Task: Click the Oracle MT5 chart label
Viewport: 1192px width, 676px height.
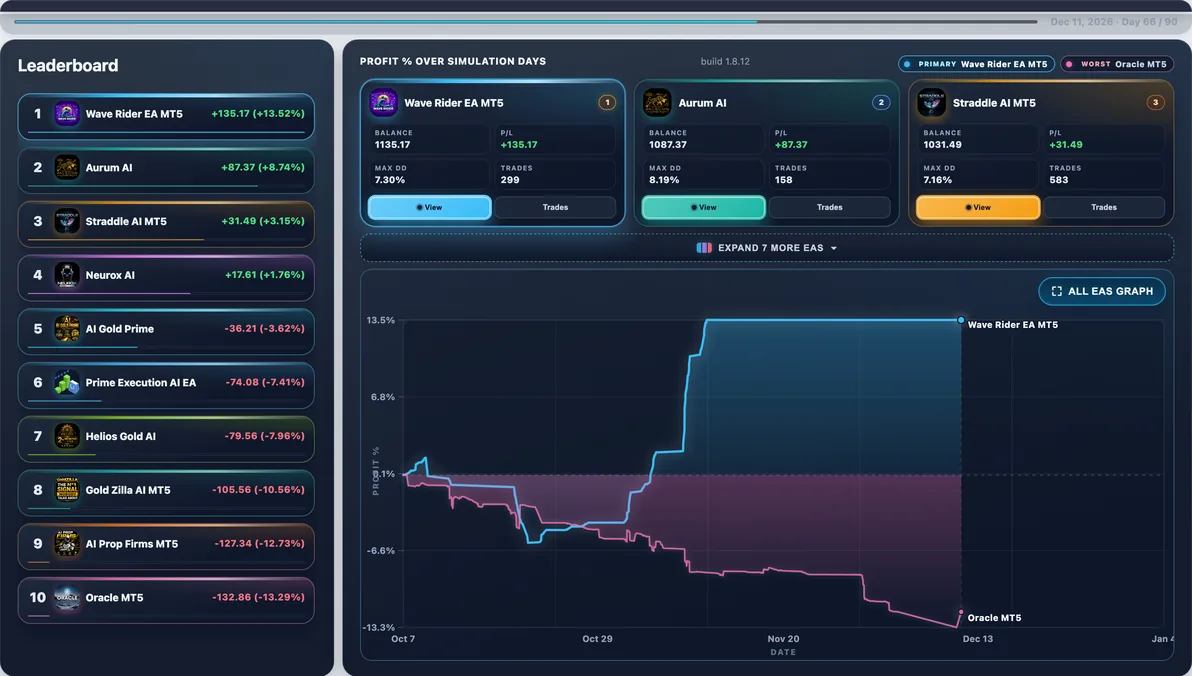Action: tap(994, 618)
